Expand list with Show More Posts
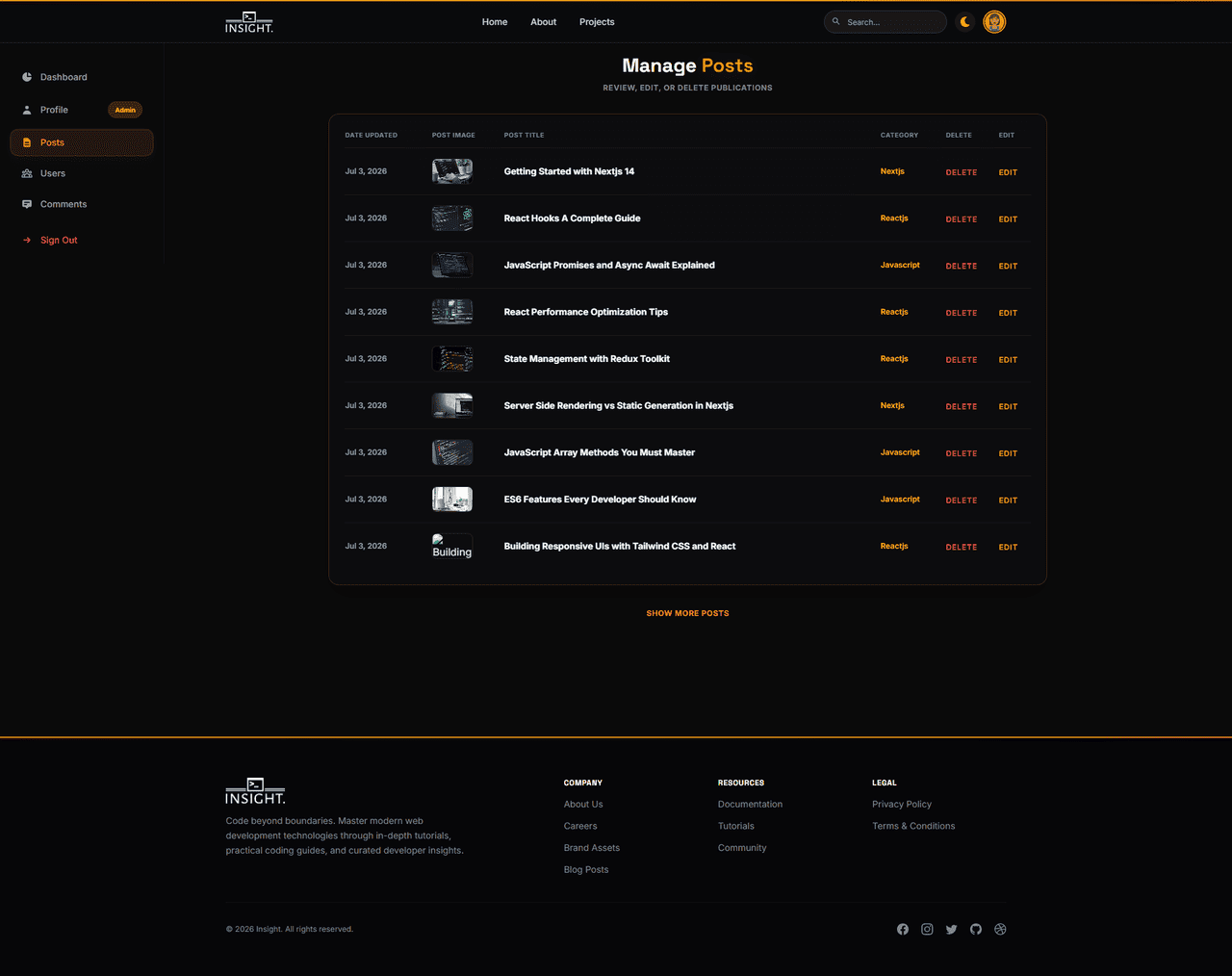Image resolution: width=1232 pixels, height=976 pixels. 687,613
